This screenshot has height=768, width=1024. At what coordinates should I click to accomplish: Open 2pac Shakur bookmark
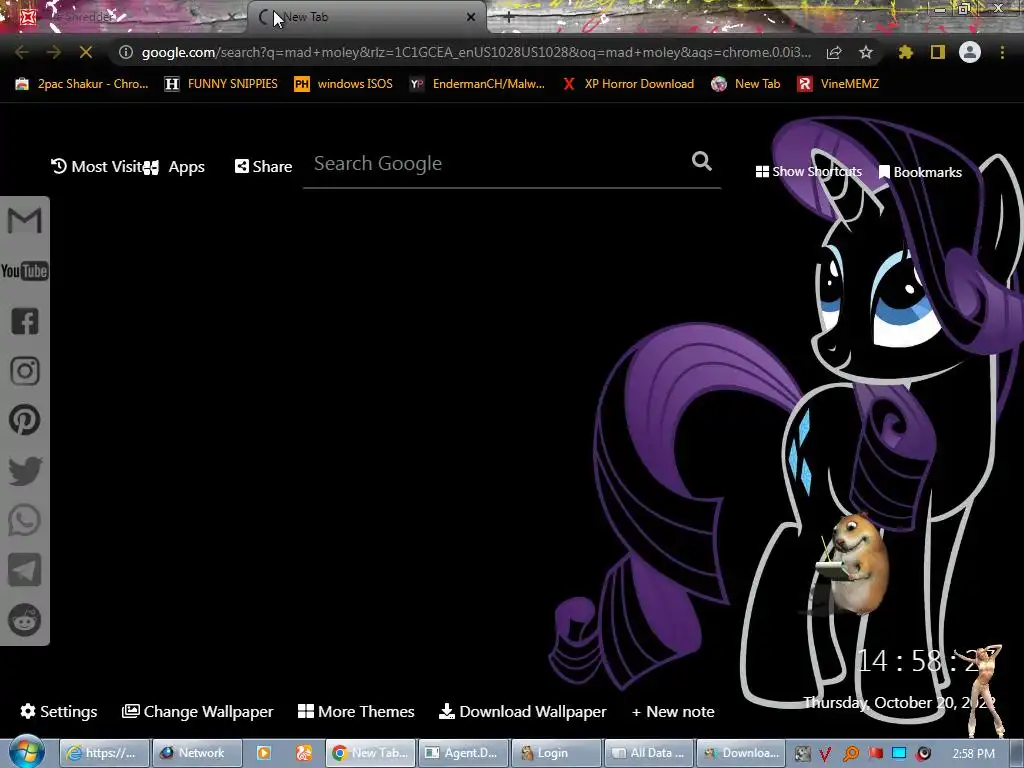82,84
